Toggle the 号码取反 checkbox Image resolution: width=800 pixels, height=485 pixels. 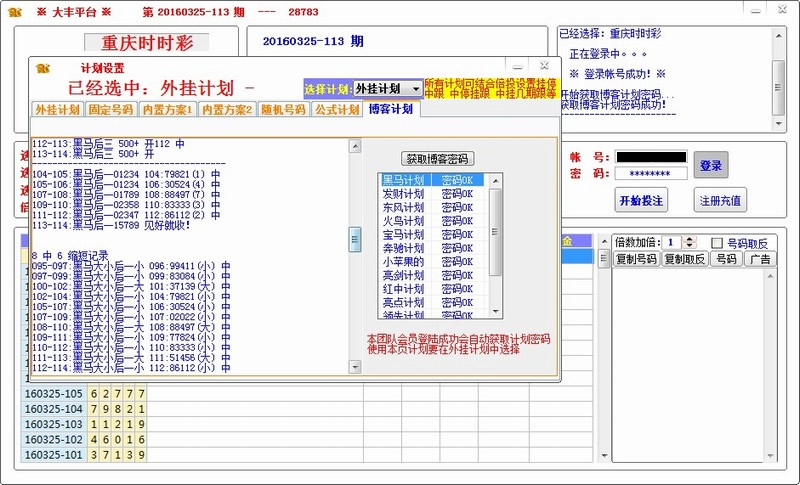coord(717,243)
